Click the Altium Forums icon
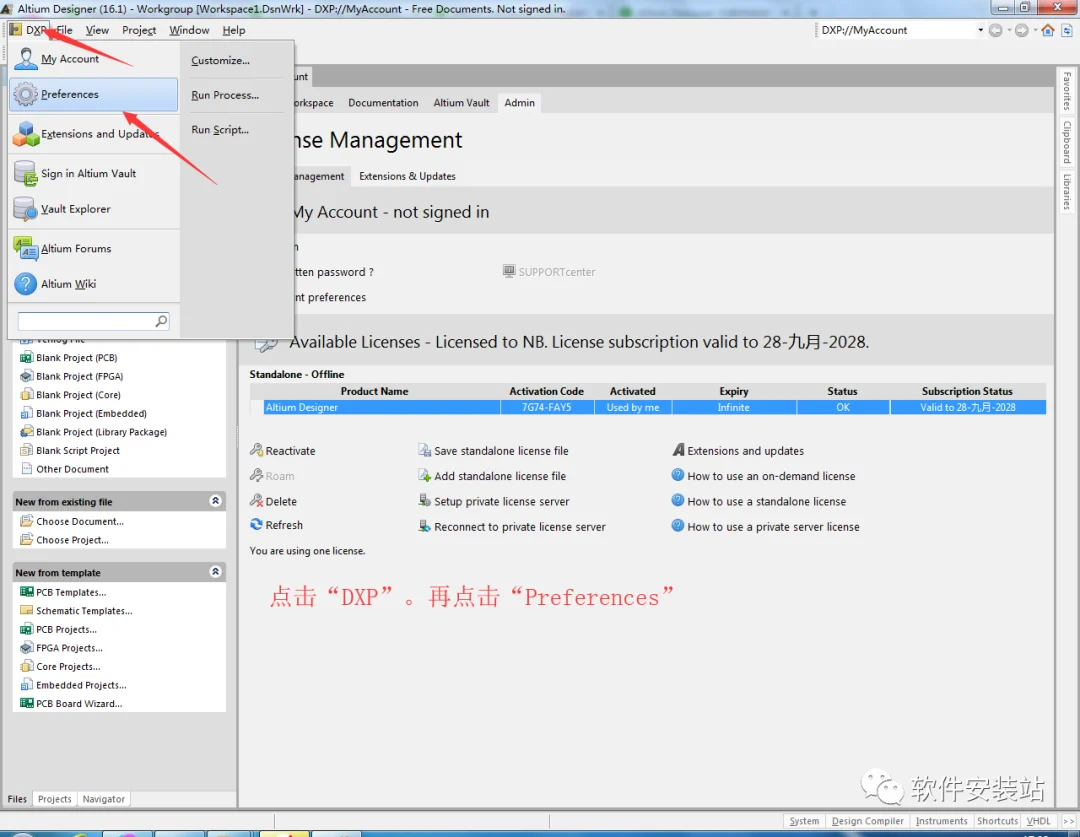The width and height of the screenshot is (1080, 837). coord(26,249)
